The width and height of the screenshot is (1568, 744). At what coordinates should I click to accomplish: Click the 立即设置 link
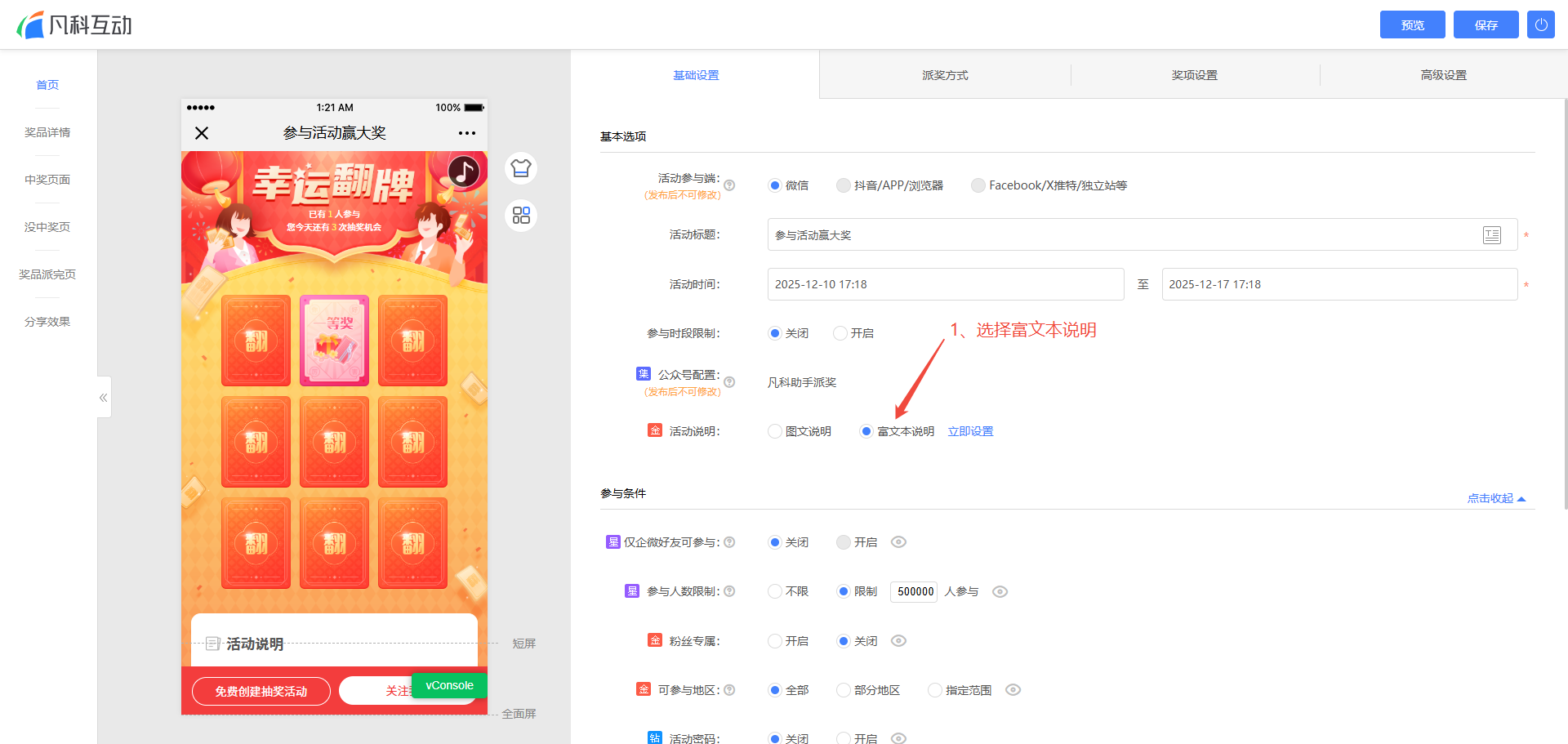point(970,431)
